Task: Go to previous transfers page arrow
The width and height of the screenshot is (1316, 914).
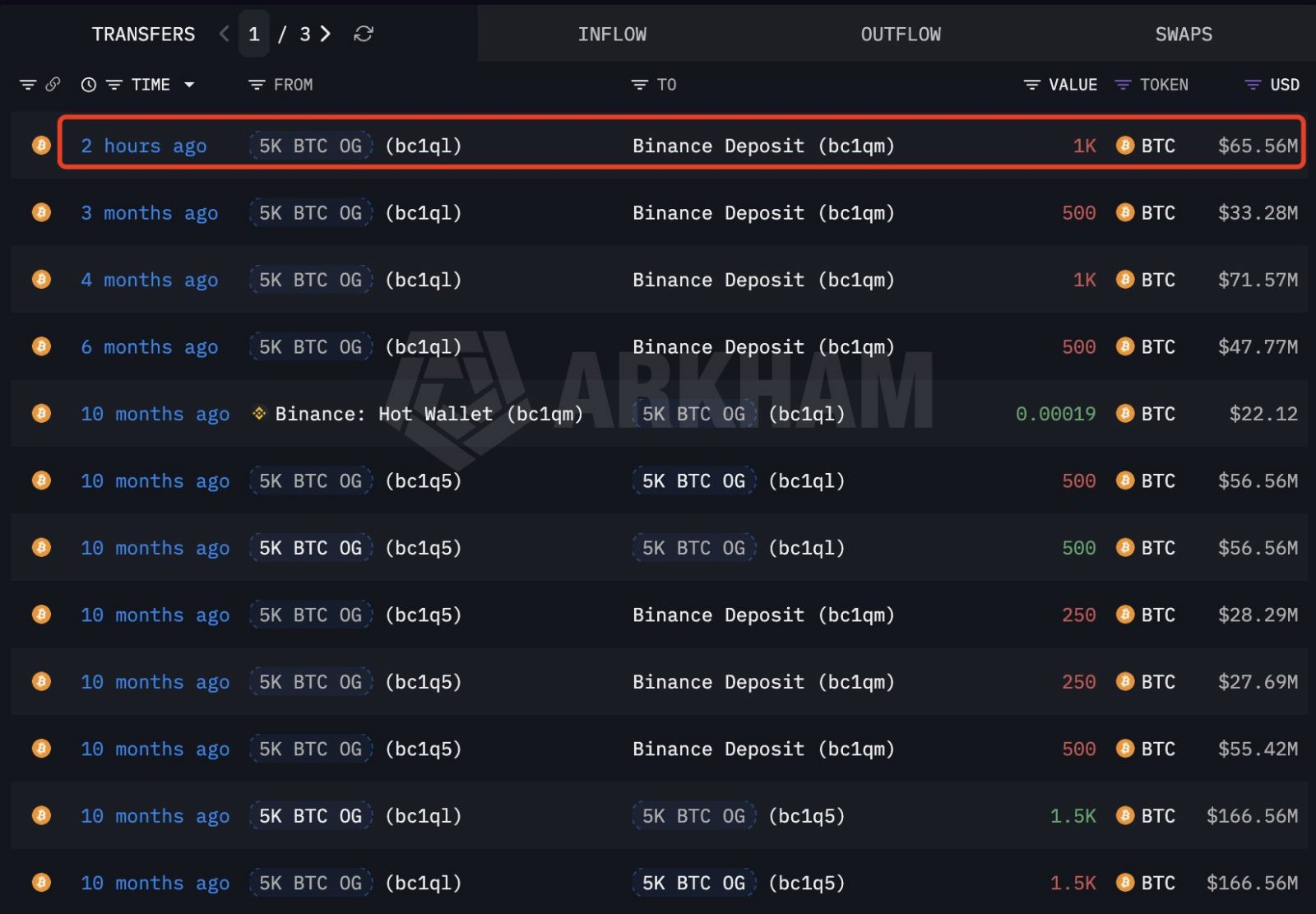Action: pyautogui.click(x=224, y=34)
